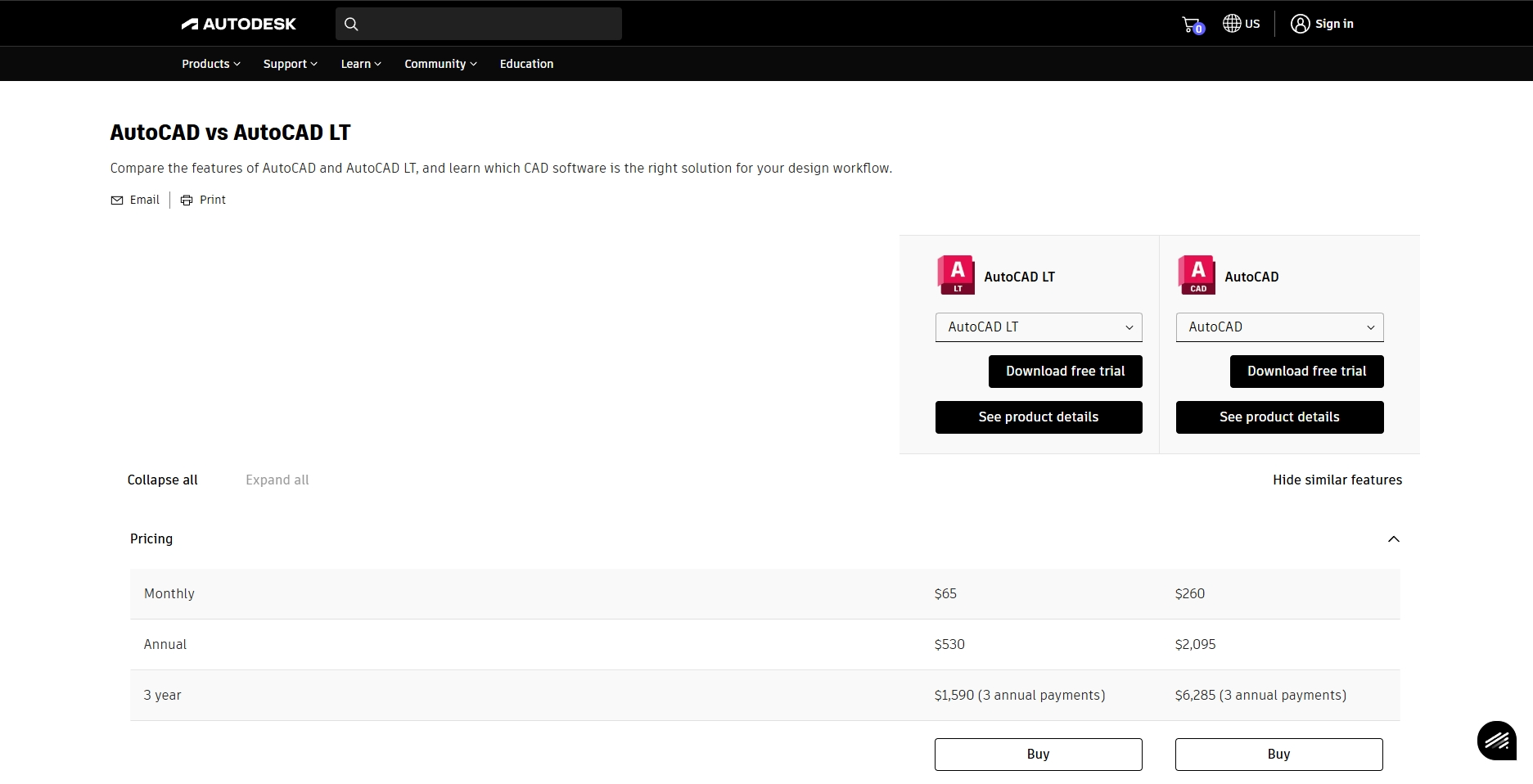
Task: Click Expand all
Action: click(x=277, y=480)
